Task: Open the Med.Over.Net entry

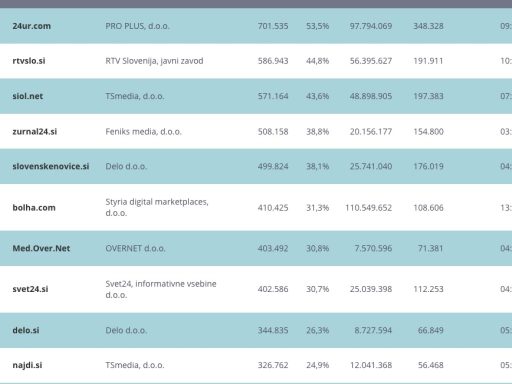Action: click(41, 248)
